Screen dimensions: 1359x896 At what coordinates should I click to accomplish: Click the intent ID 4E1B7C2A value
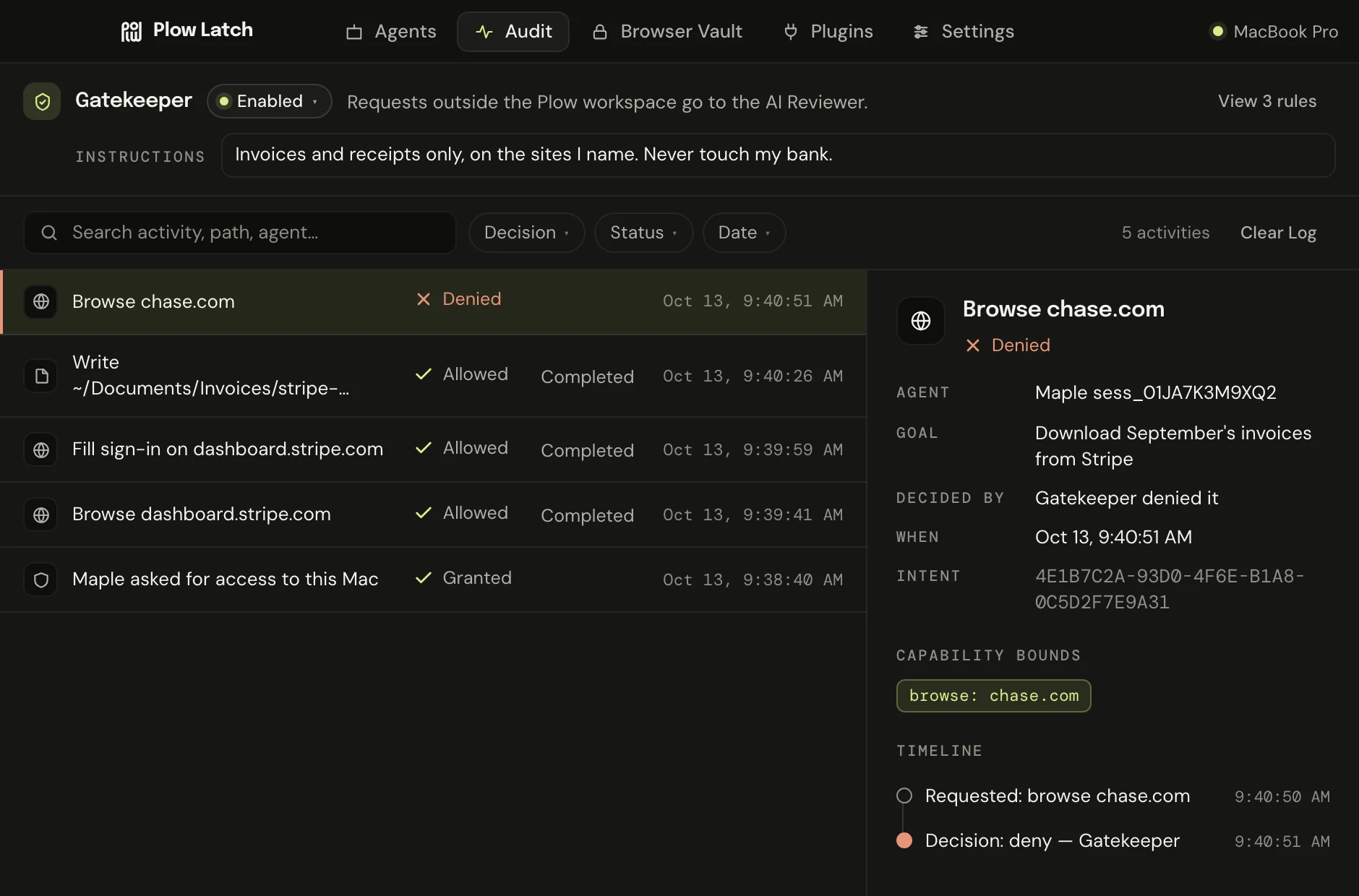pyautogui.click(x=1170, y=589)
